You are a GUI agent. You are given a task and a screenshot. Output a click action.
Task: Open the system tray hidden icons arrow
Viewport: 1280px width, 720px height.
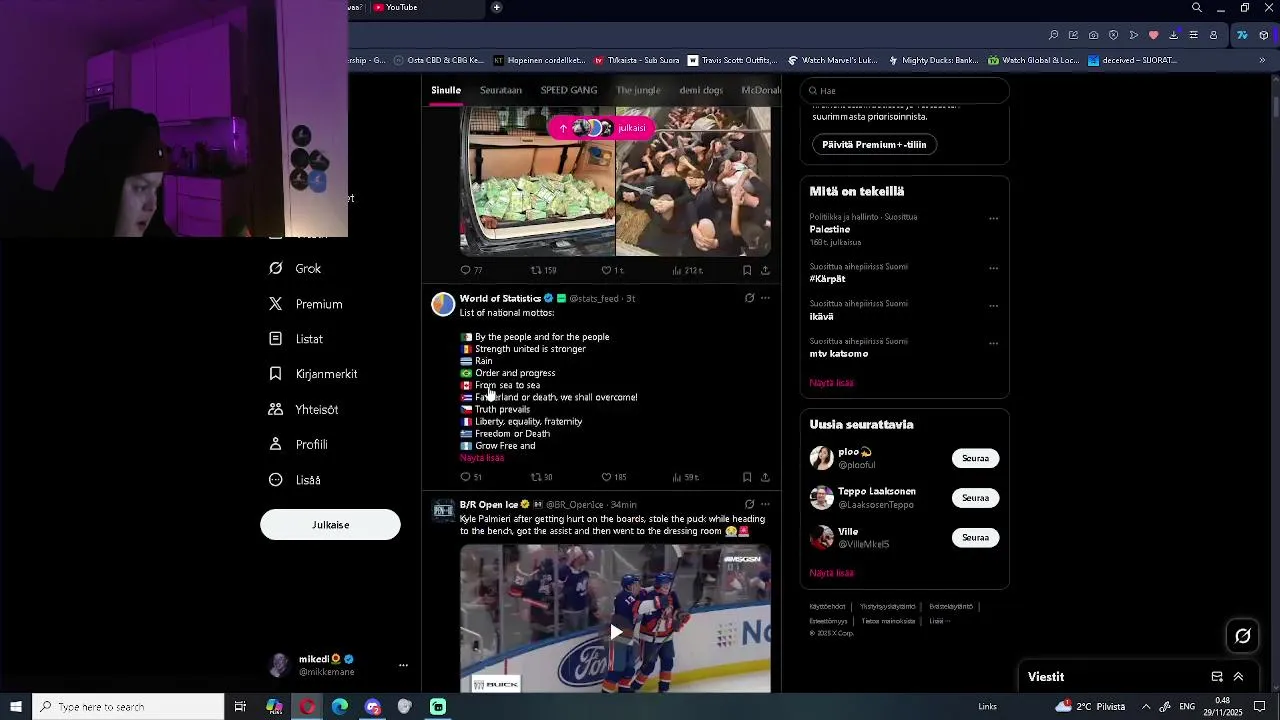pyautogui.click(x=1146, y=707)
